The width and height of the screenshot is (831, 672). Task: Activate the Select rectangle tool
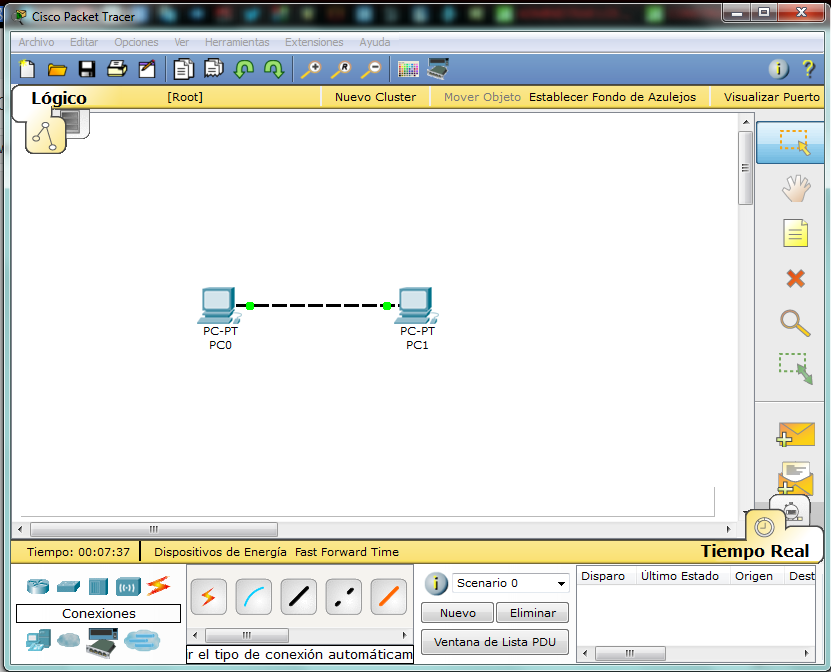pyautogui.click(x=793, y=143)
